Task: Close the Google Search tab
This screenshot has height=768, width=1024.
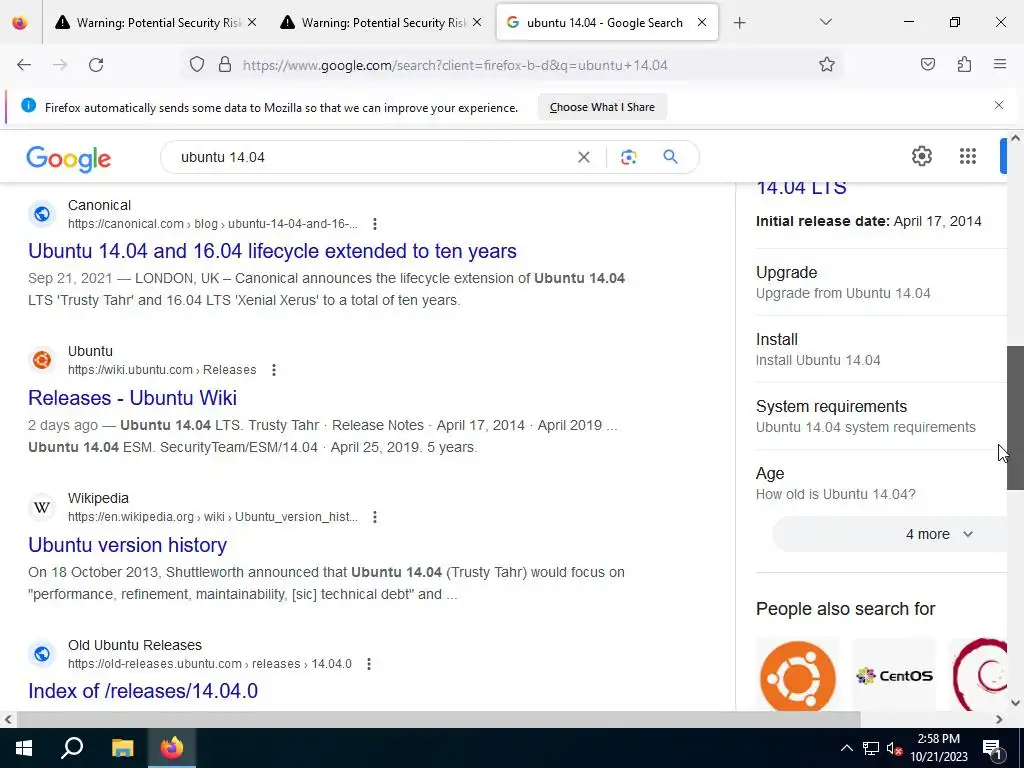Action: pyautogui.click(x=701, y=23)
